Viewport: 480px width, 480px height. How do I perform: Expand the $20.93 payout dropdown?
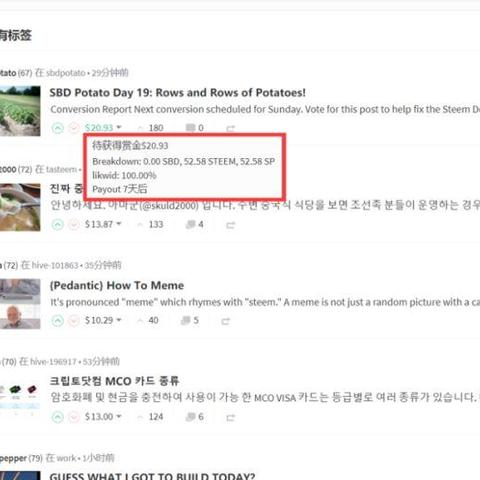click(103, 128)
